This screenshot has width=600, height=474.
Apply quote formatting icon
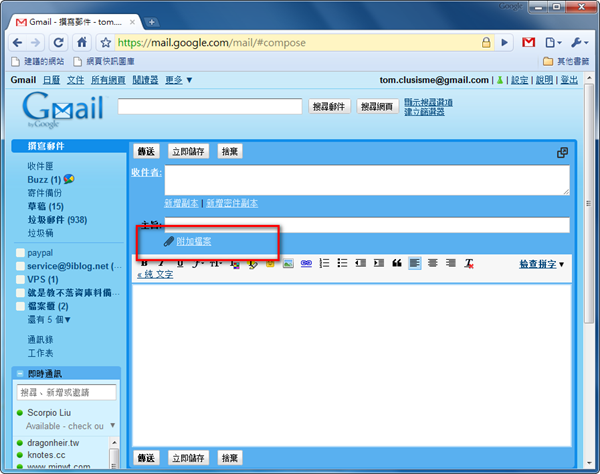(397, 263)
